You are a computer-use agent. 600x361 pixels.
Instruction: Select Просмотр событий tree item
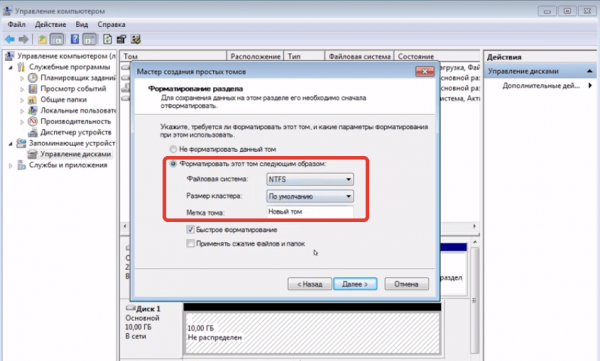(73, 89)
